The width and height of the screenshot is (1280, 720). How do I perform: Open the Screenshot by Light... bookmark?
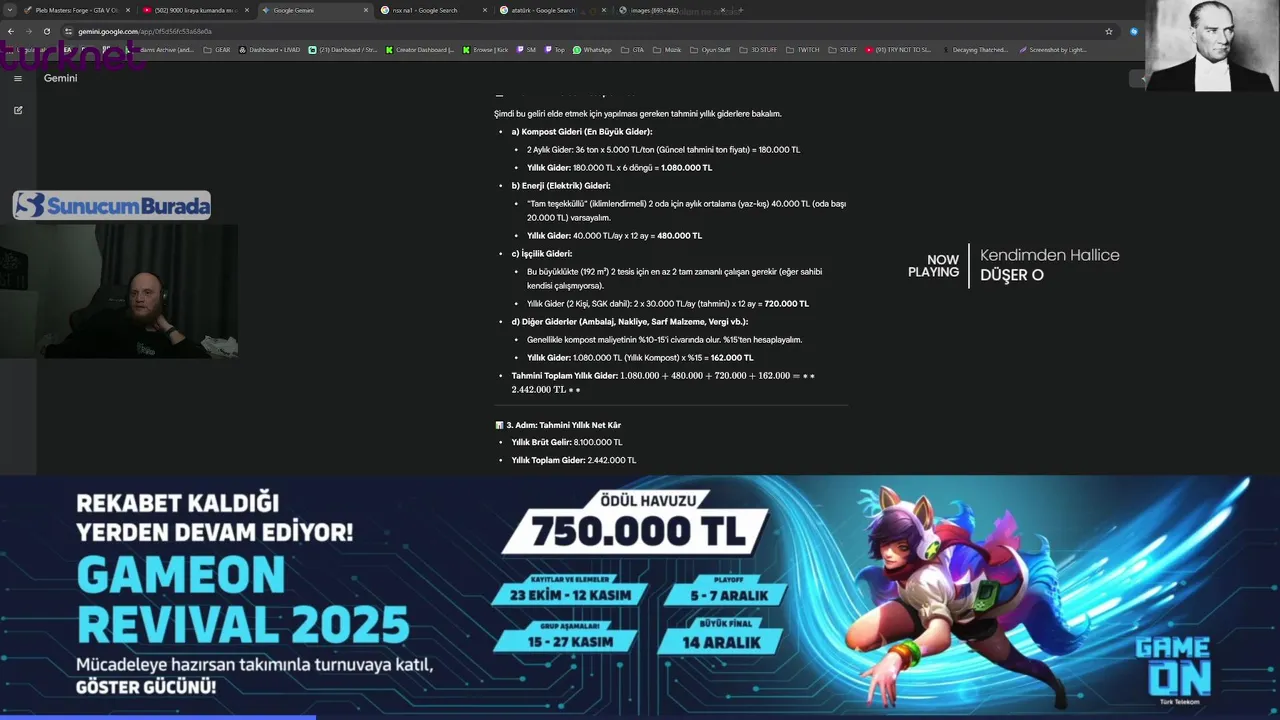[x=1052, y=49]
